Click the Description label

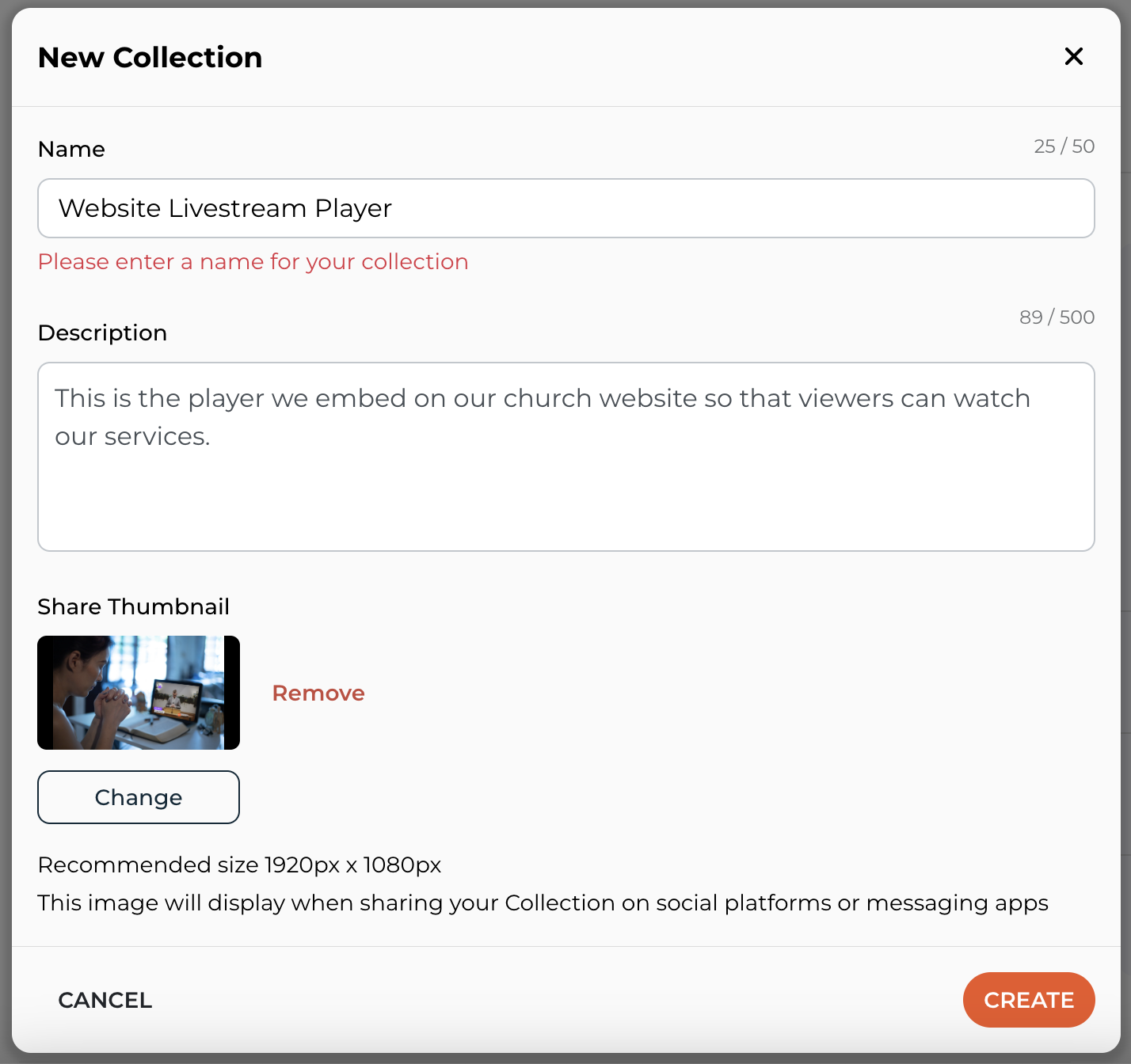point(102,332)
